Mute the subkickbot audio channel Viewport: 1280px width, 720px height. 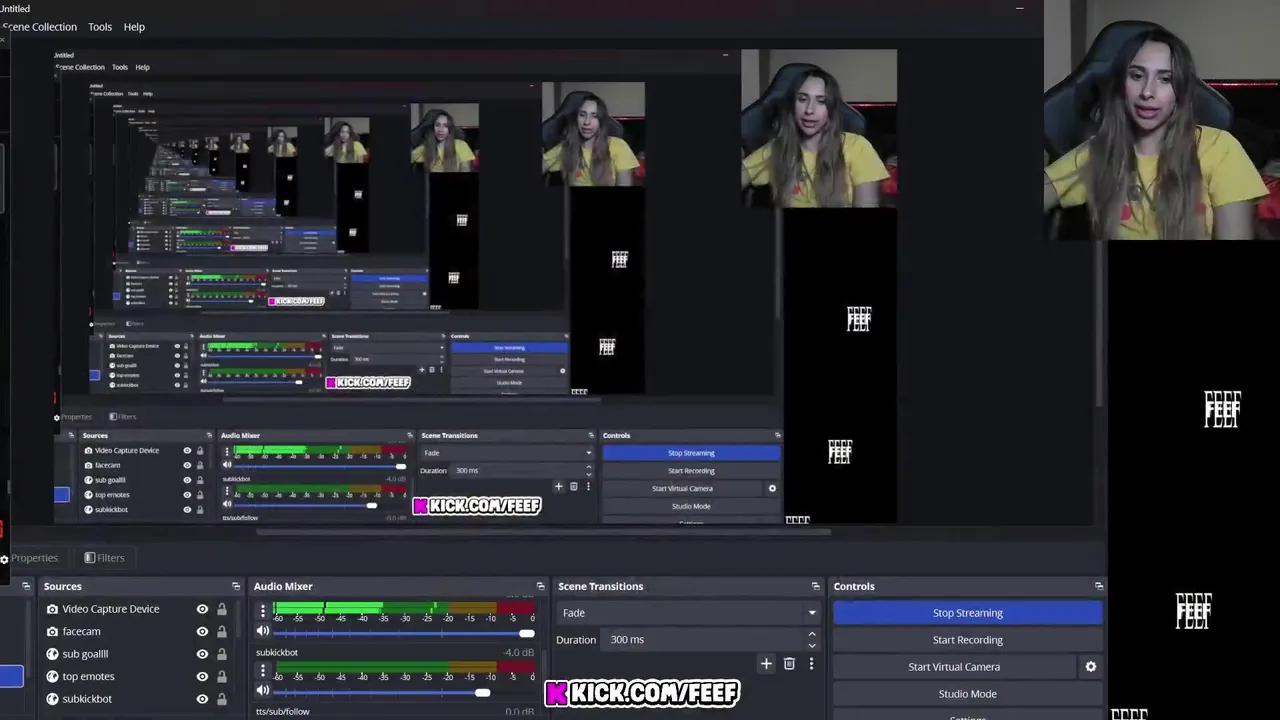(x=263, y=691)
